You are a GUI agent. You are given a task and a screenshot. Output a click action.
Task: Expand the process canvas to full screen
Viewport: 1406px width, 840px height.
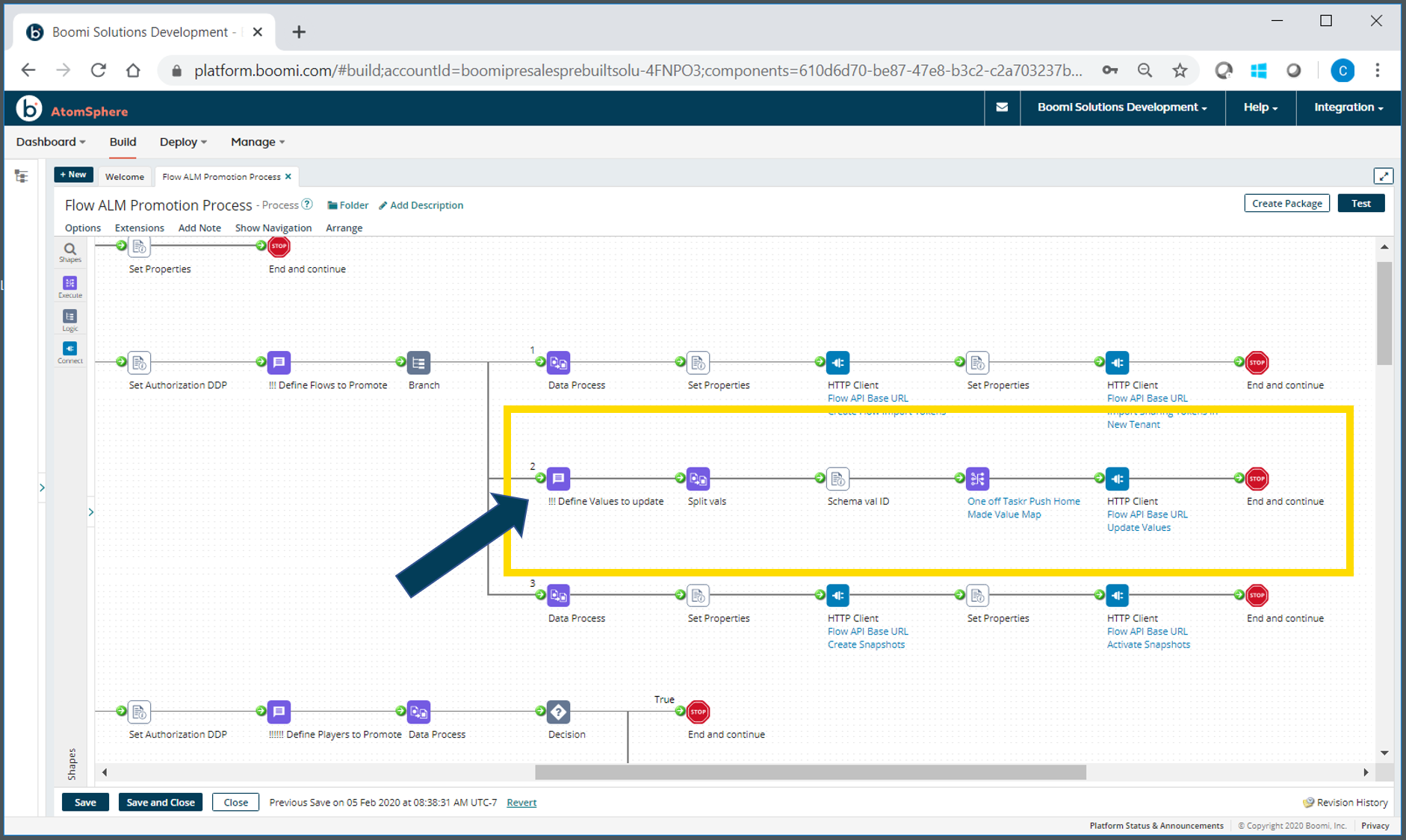coord(1383,176)
